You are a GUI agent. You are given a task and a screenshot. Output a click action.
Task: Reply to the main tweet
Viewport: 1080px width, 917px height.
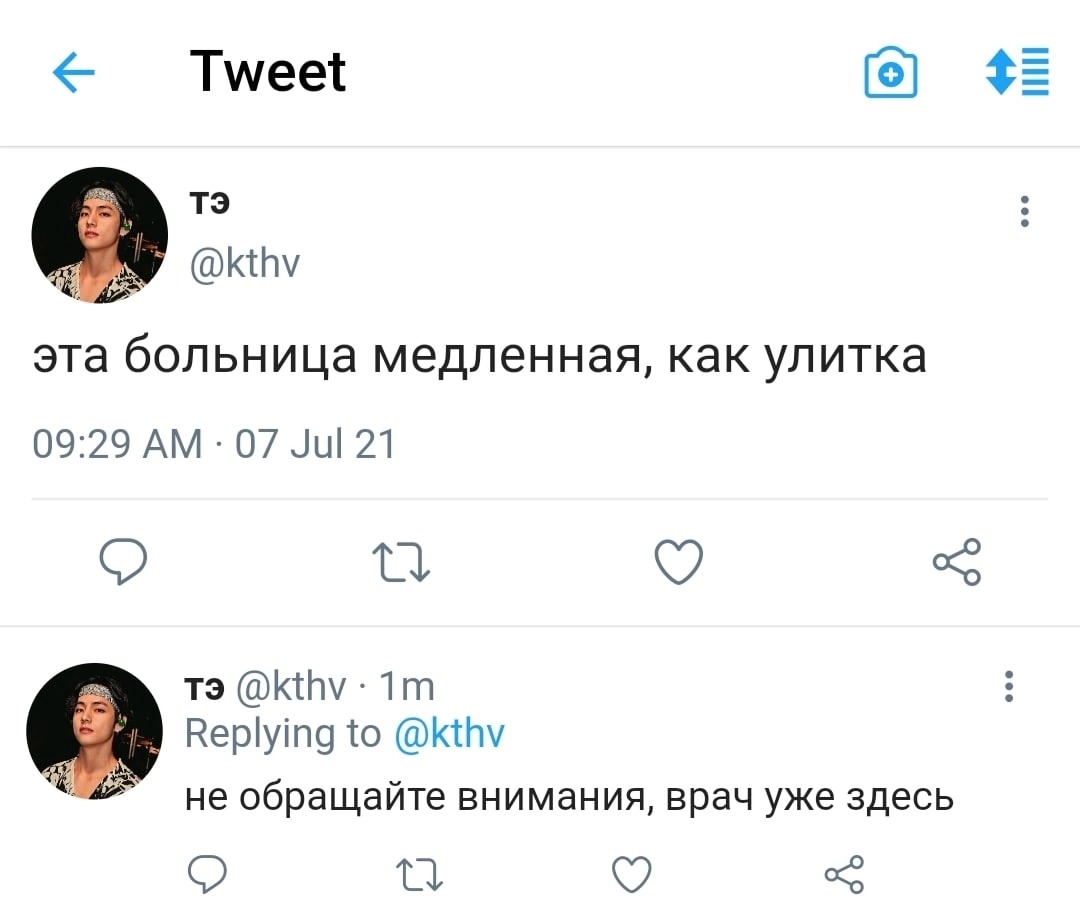click(x=123, y=562)
